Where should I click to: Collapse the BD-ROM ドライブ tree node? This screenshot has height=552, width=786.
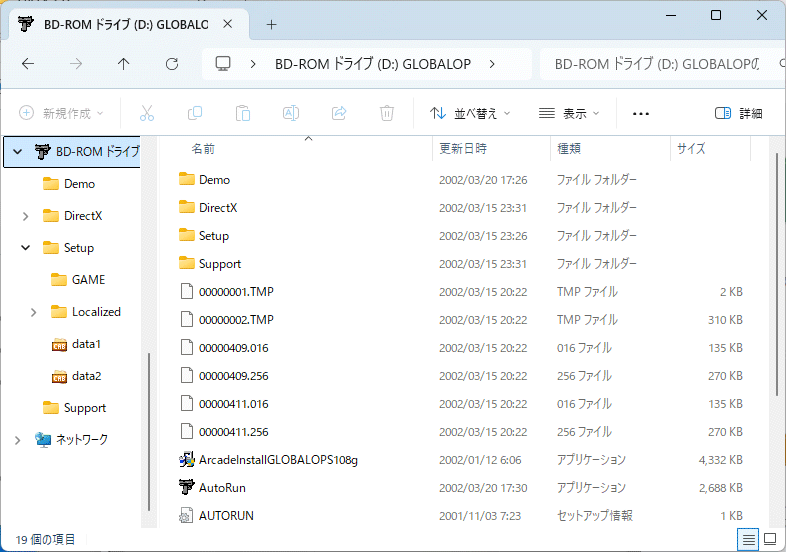(18, 151)
